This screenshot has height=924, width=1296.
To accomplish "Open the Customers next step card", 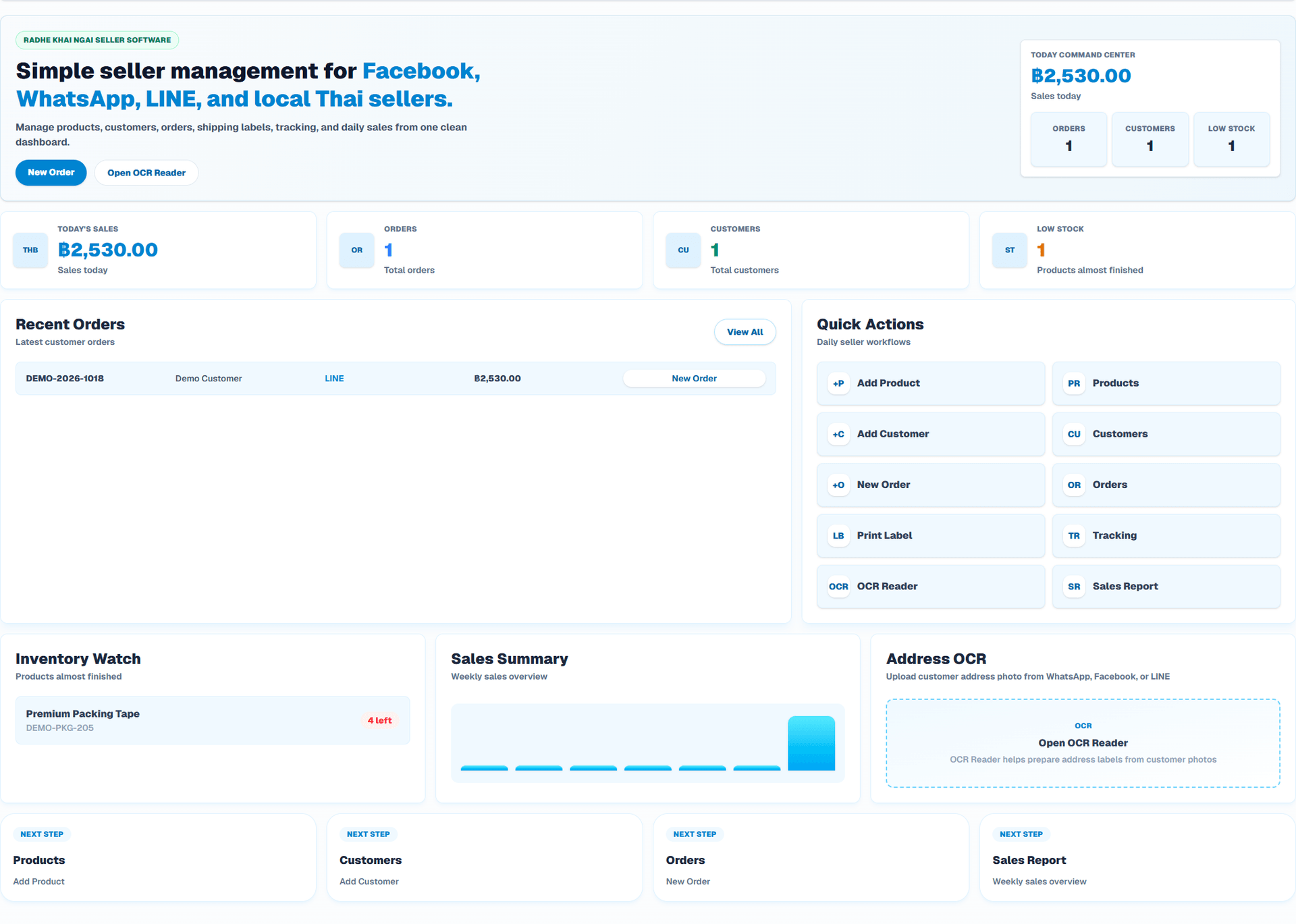I will 485,857.
